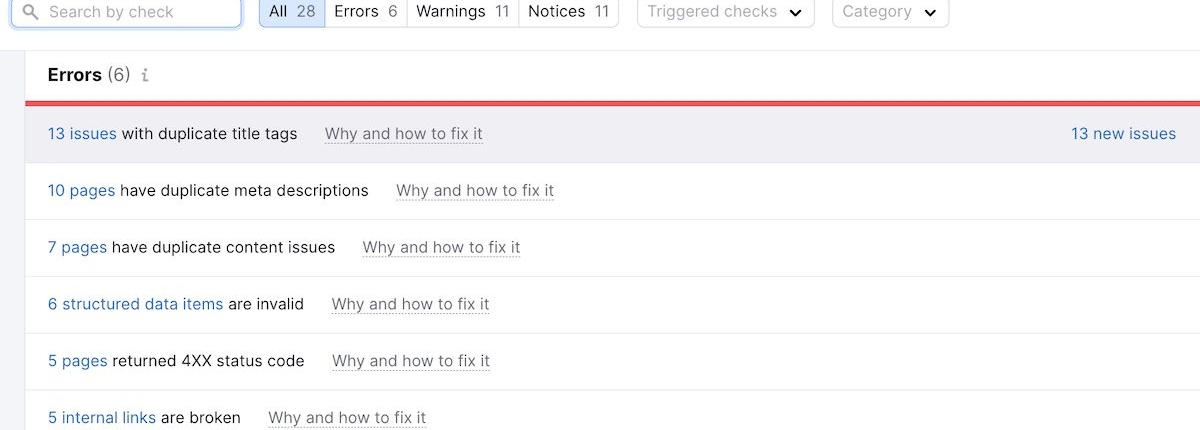
Task: Click fix help for duplicate title tags
Action: pos(404,134)
